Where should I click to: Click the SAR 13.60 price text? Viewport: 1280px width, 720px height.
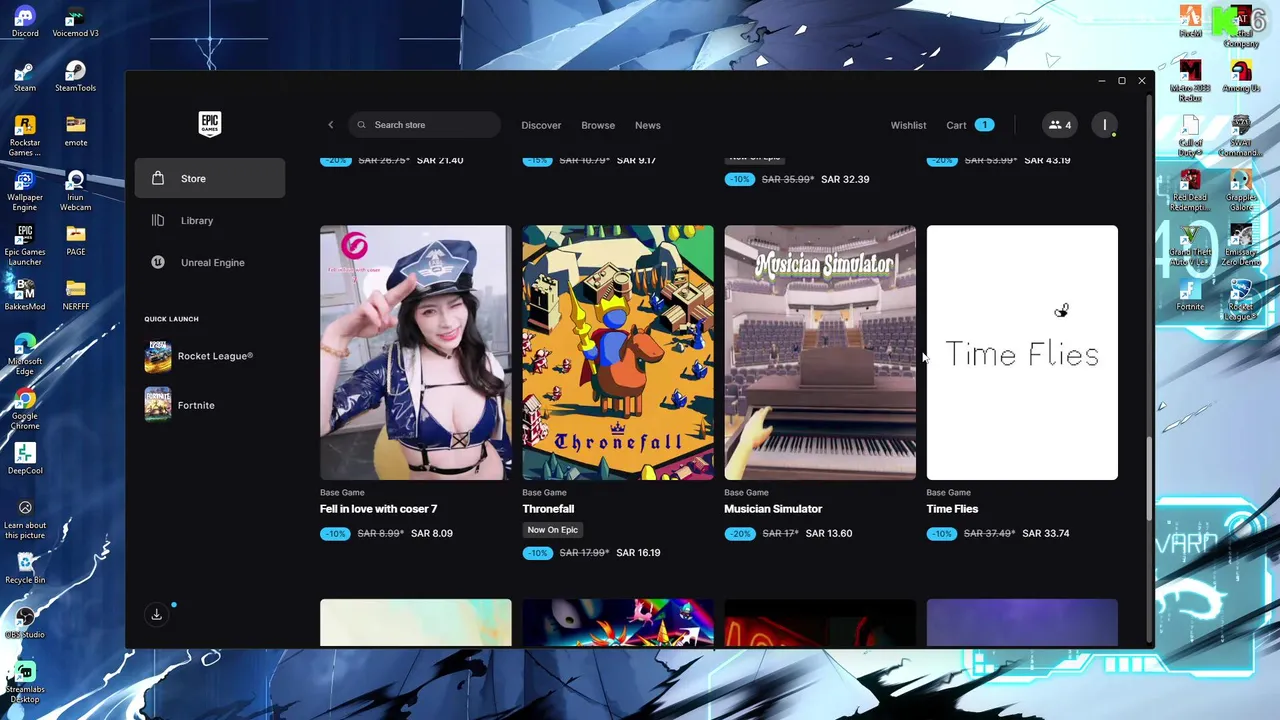pyautogui.click(x=828, y=533)
